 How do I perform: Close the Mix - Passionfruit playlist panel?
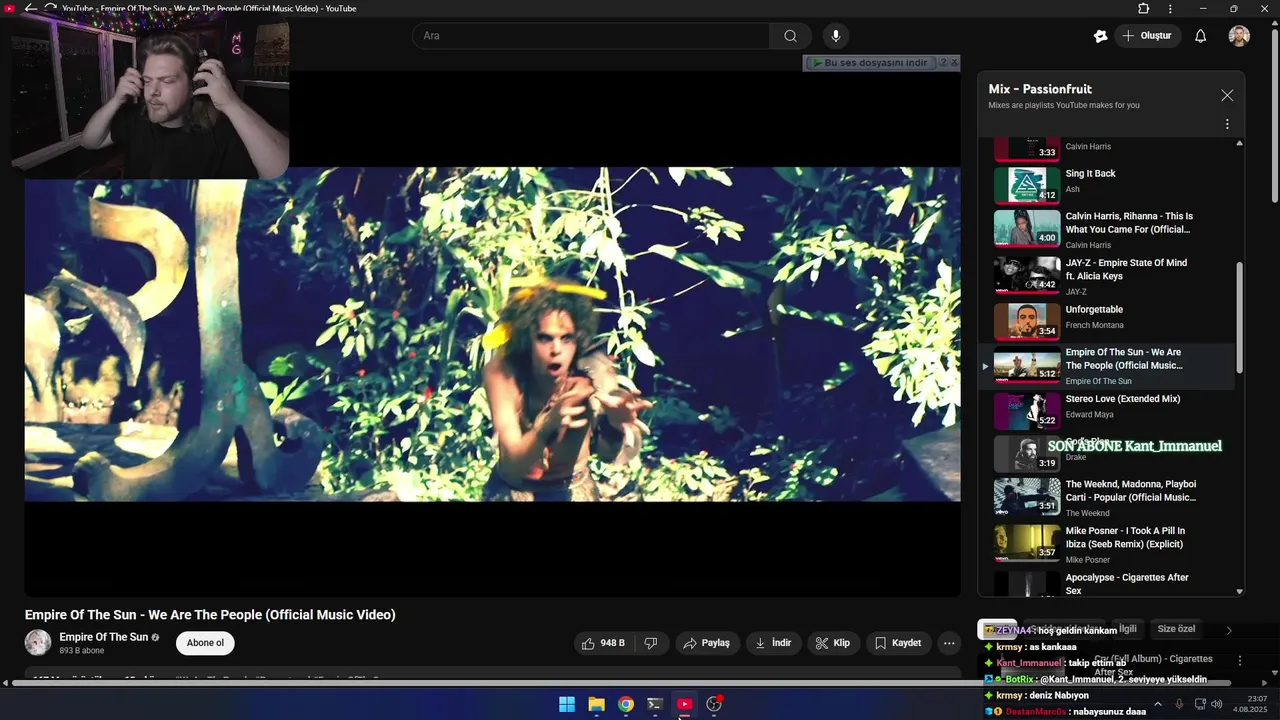coord(1227,95)
